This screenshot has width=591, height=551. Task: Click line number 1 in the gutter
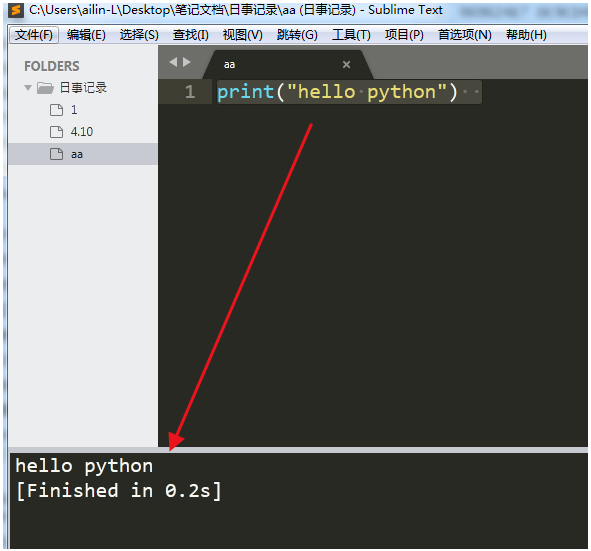click(190, 92)
